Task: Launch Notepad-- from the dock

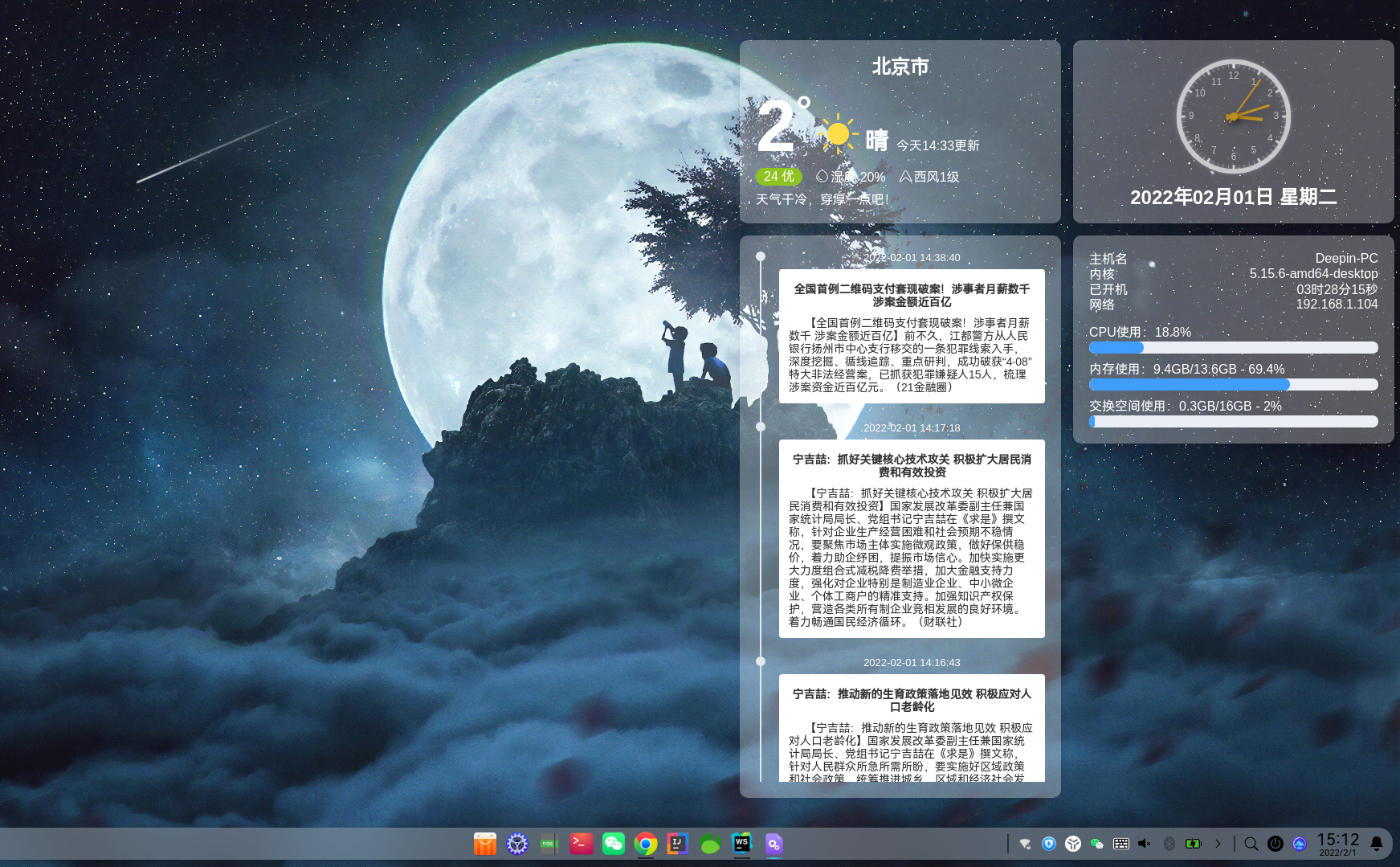Action: coord(548,844)
